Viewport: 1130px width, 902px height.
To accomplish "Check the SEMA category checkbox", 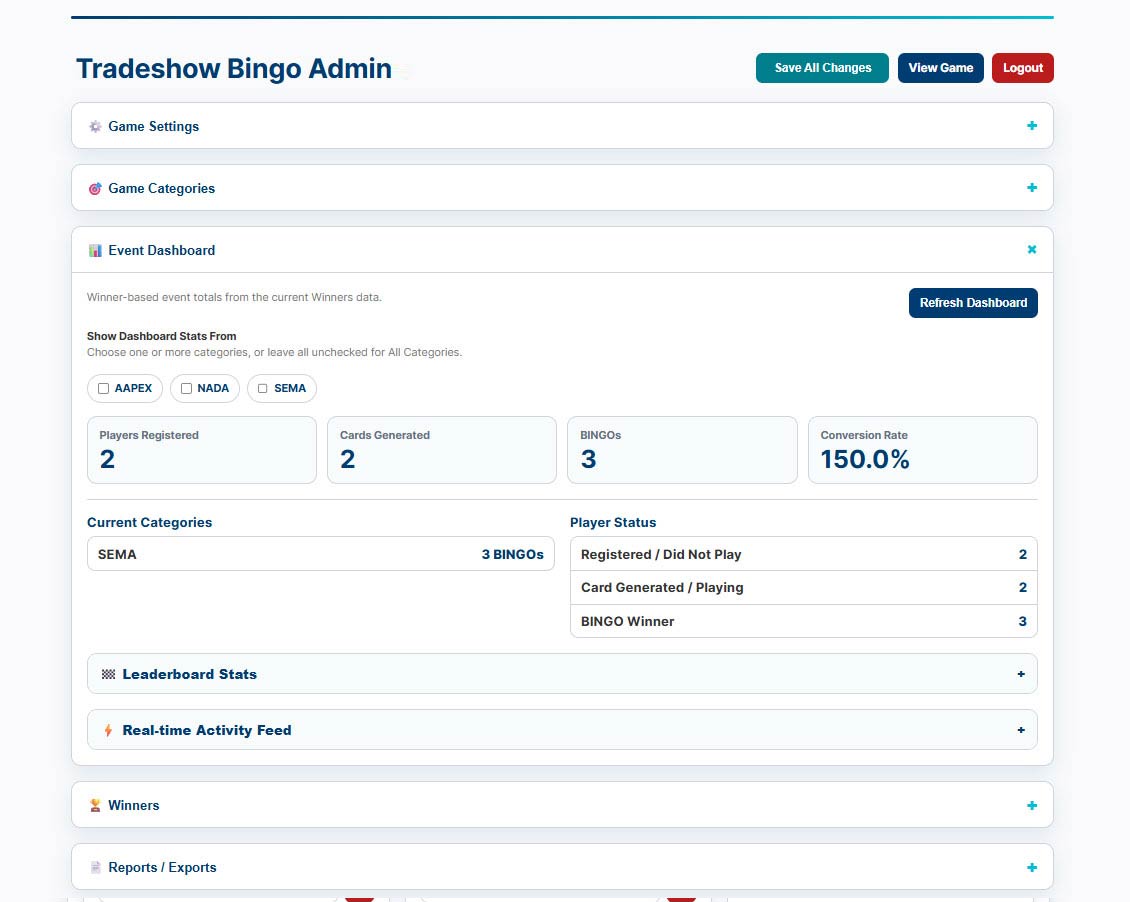I will click(262, 388).
